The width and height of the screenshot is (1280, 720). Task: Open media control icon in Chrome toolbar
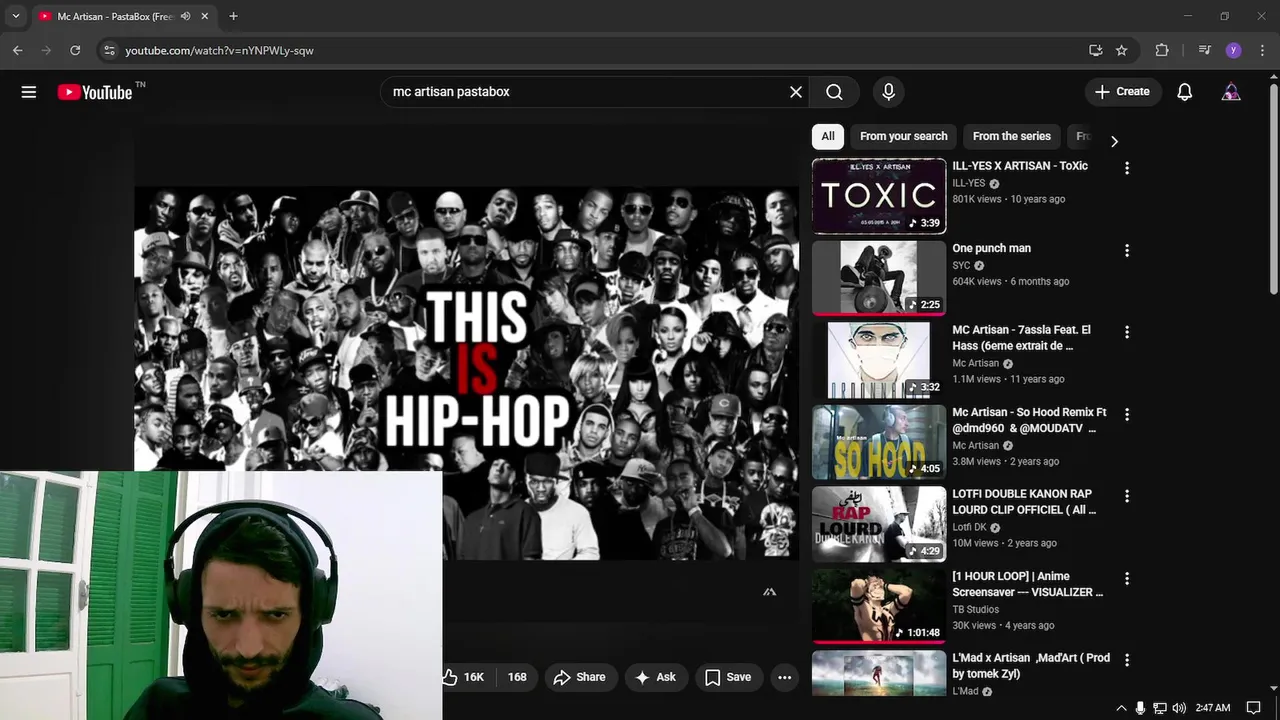(x=1204, y=50)
